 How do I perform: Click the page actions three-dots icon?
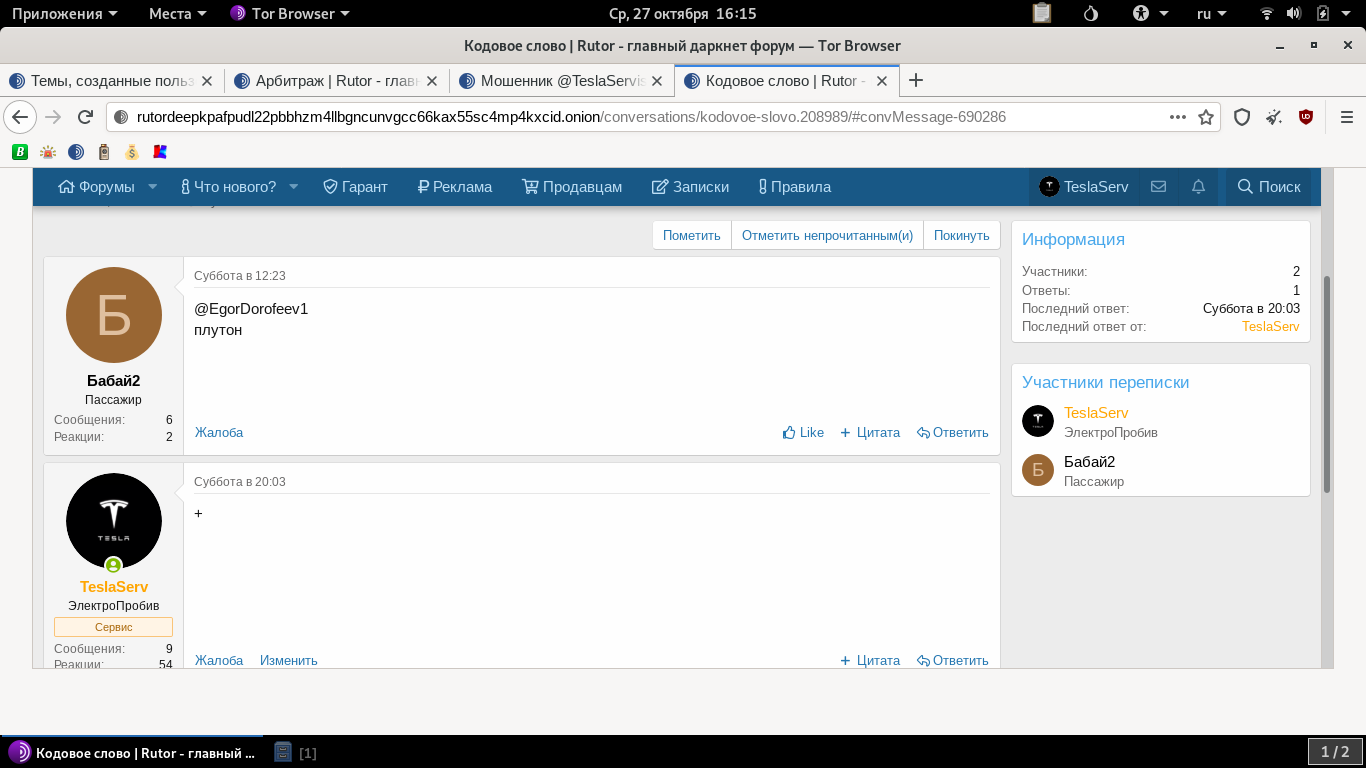[x=1178, y=117]
